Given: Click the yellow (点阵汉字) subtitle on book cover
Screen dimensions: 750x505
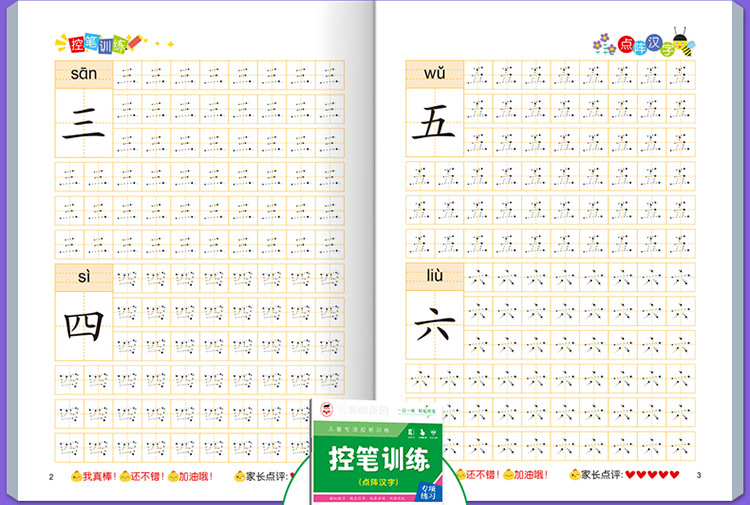Looking at the screenshot, I should pyautogui.click(x=379, y=483).
